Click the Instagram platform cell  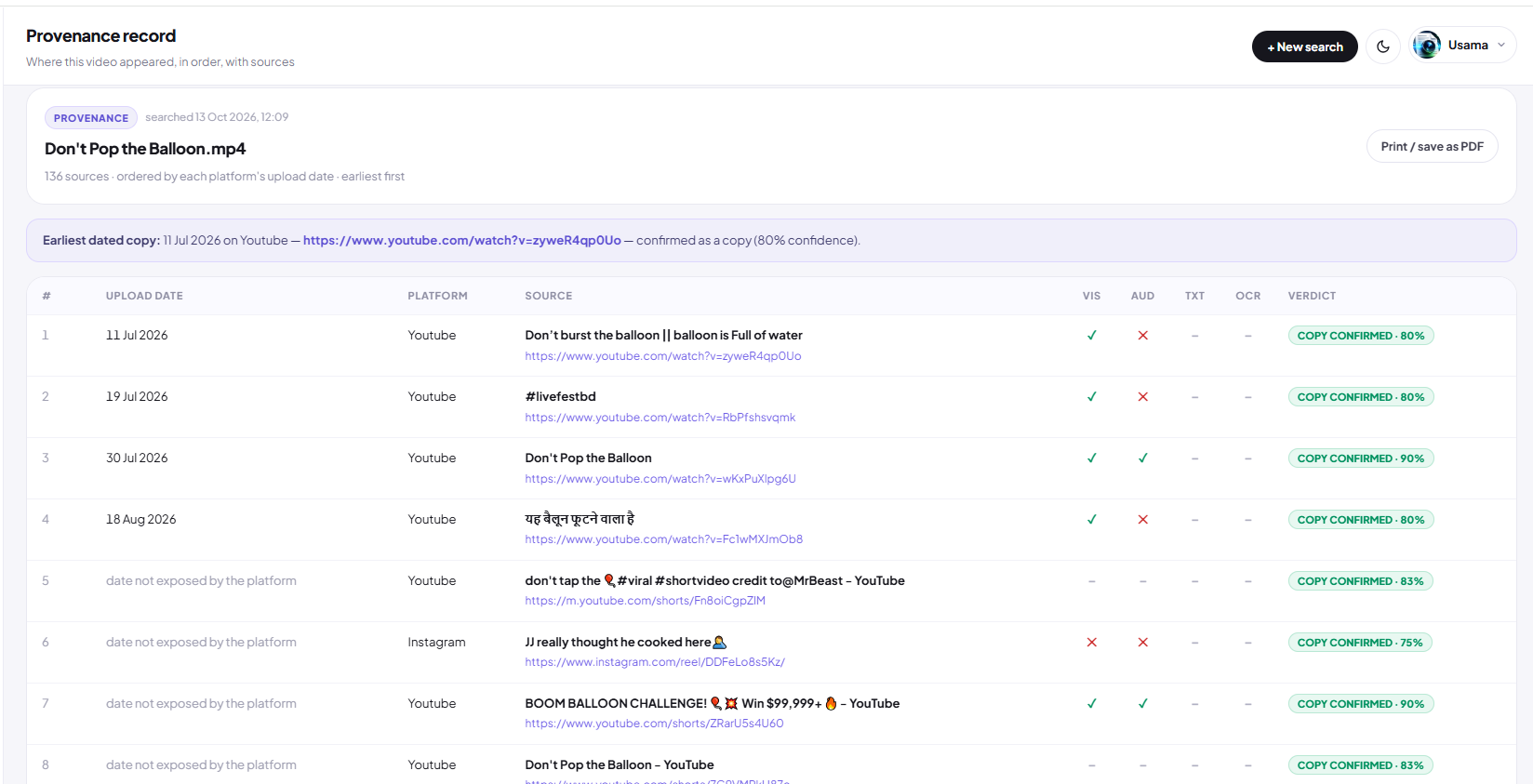click(436, 643)
